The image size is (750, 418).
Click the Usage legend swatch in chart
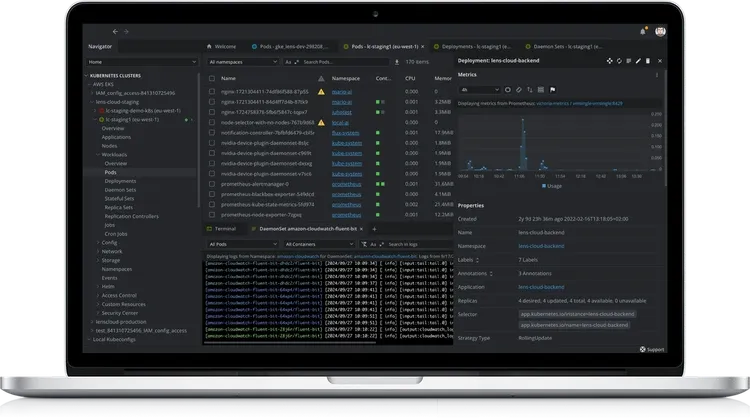click(543, 186)
